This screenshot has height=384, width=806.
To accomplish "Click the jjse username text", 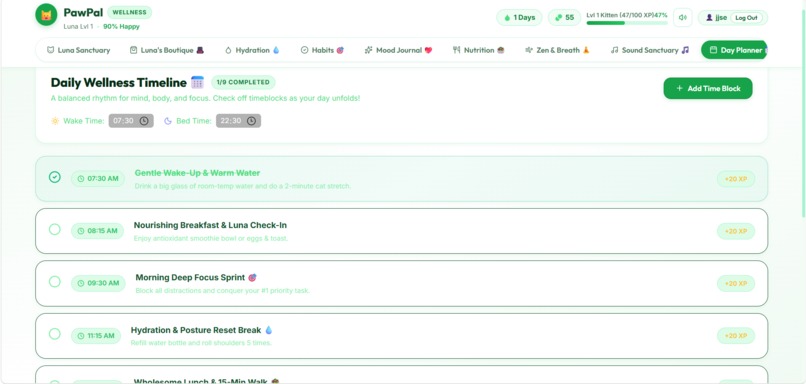I will pos(721,17).
